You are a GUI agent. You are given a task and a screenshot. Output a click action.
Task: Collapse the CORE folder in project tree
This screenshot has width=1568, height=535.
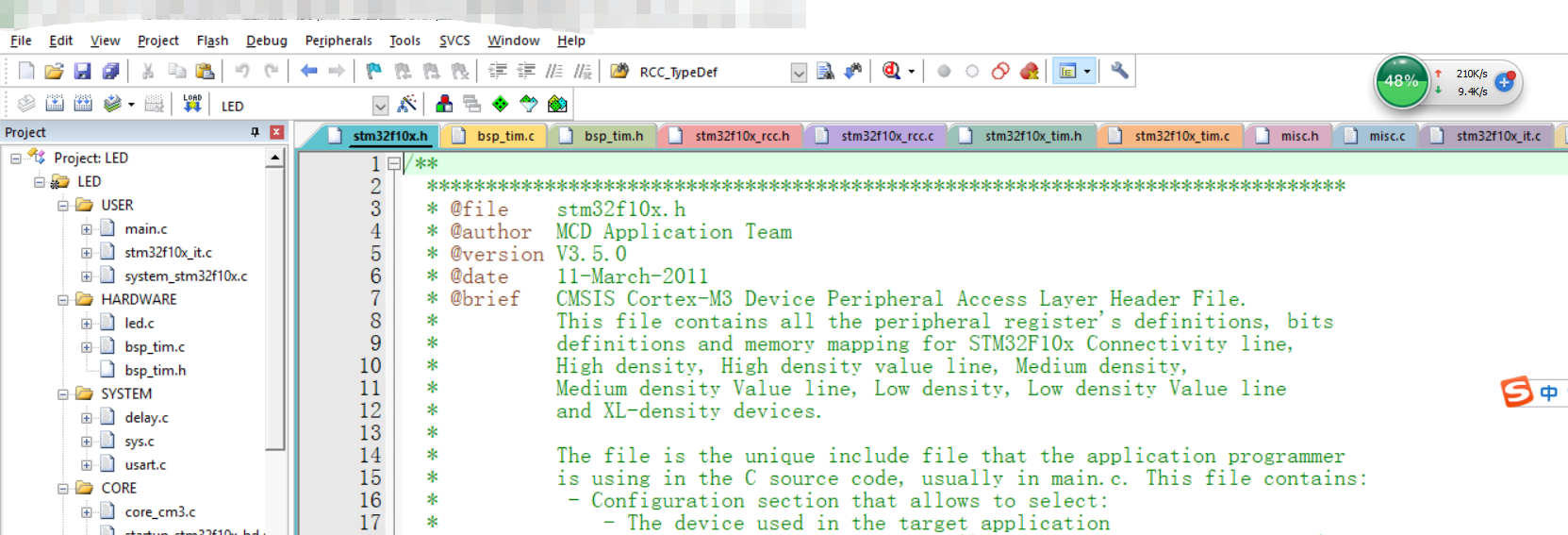point(63,489)
